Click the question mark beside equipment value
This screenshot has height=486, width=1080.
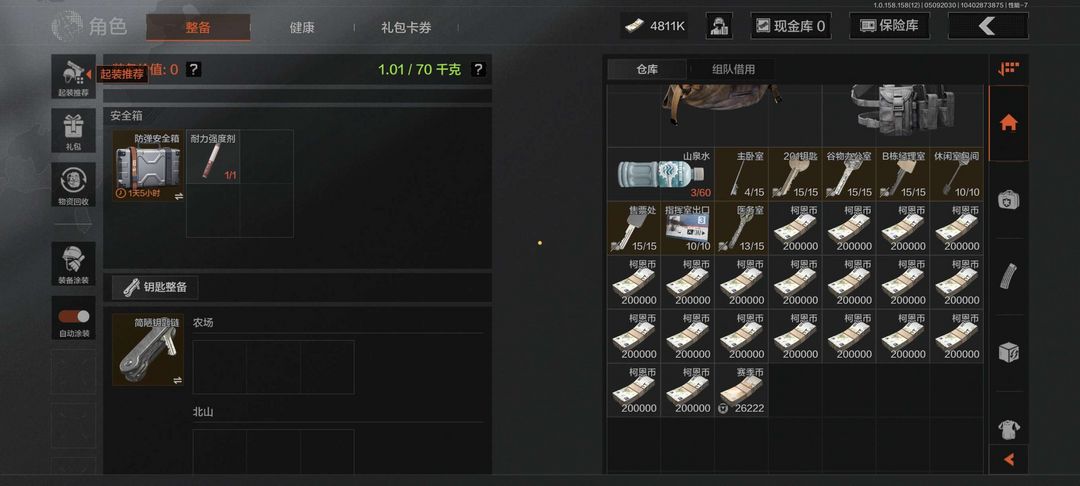click(x=194, y=70)
